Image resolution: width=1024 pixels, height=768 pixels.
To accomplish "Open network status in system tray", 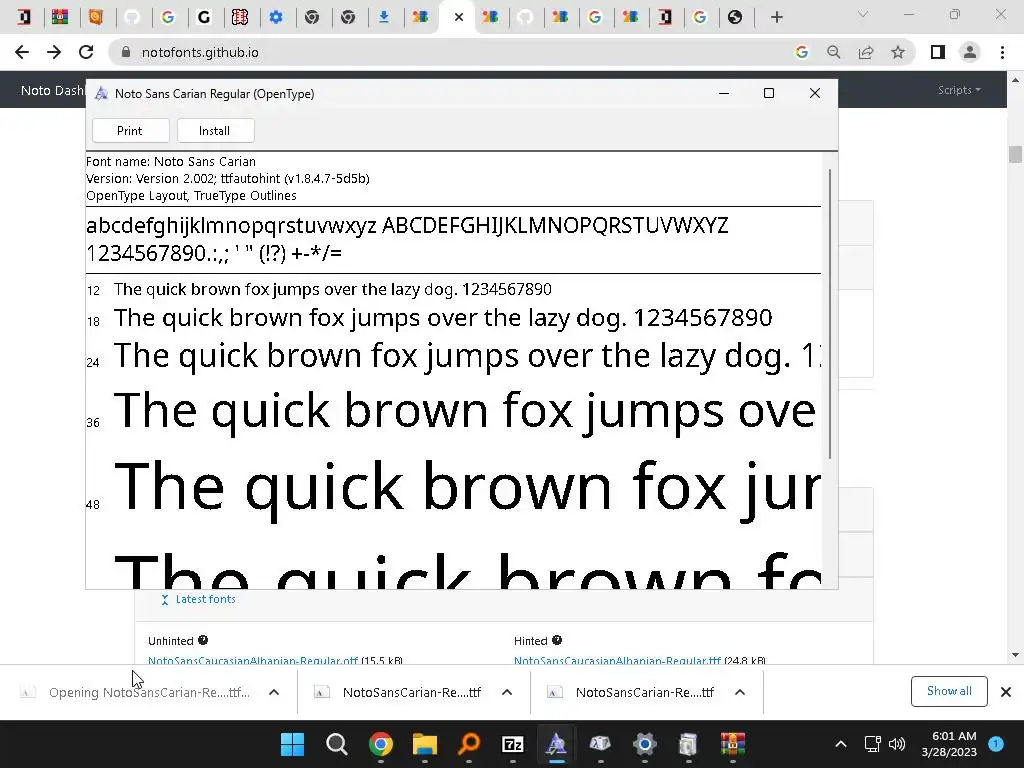I will (872, 744).
